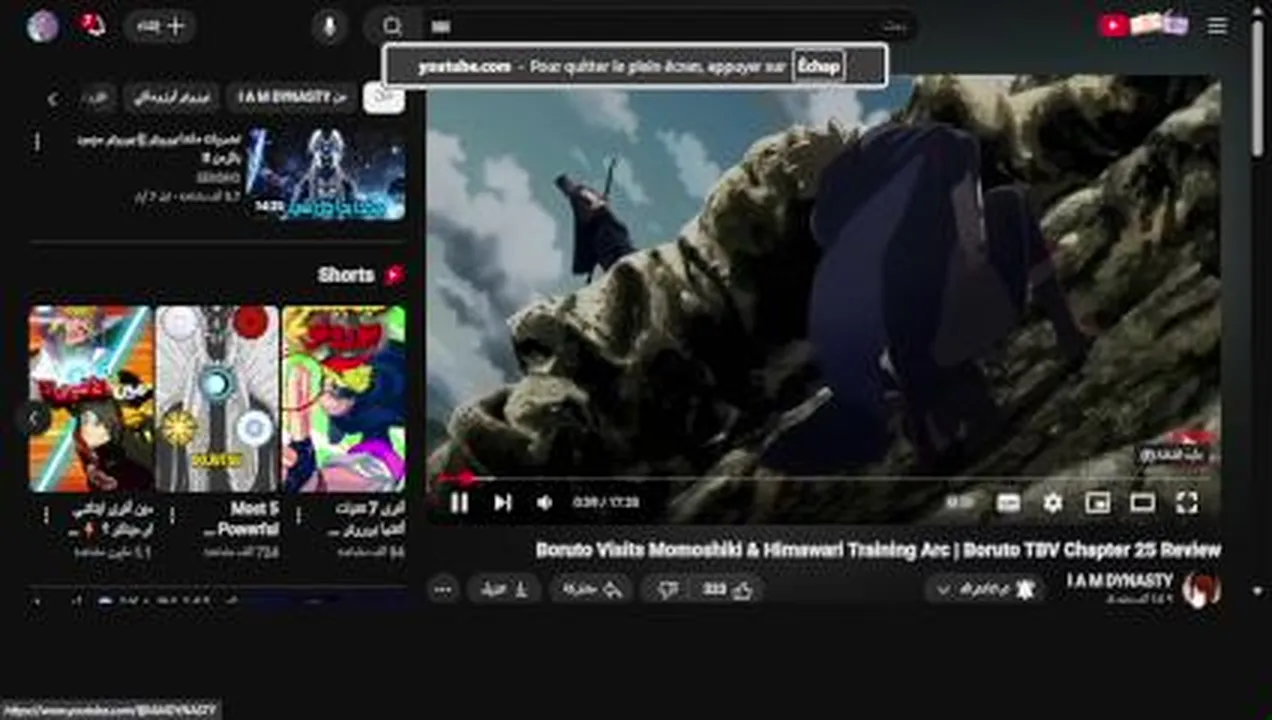Click the search magnifier button
This screenshot has height=720, width=1272.
point(393,26)
